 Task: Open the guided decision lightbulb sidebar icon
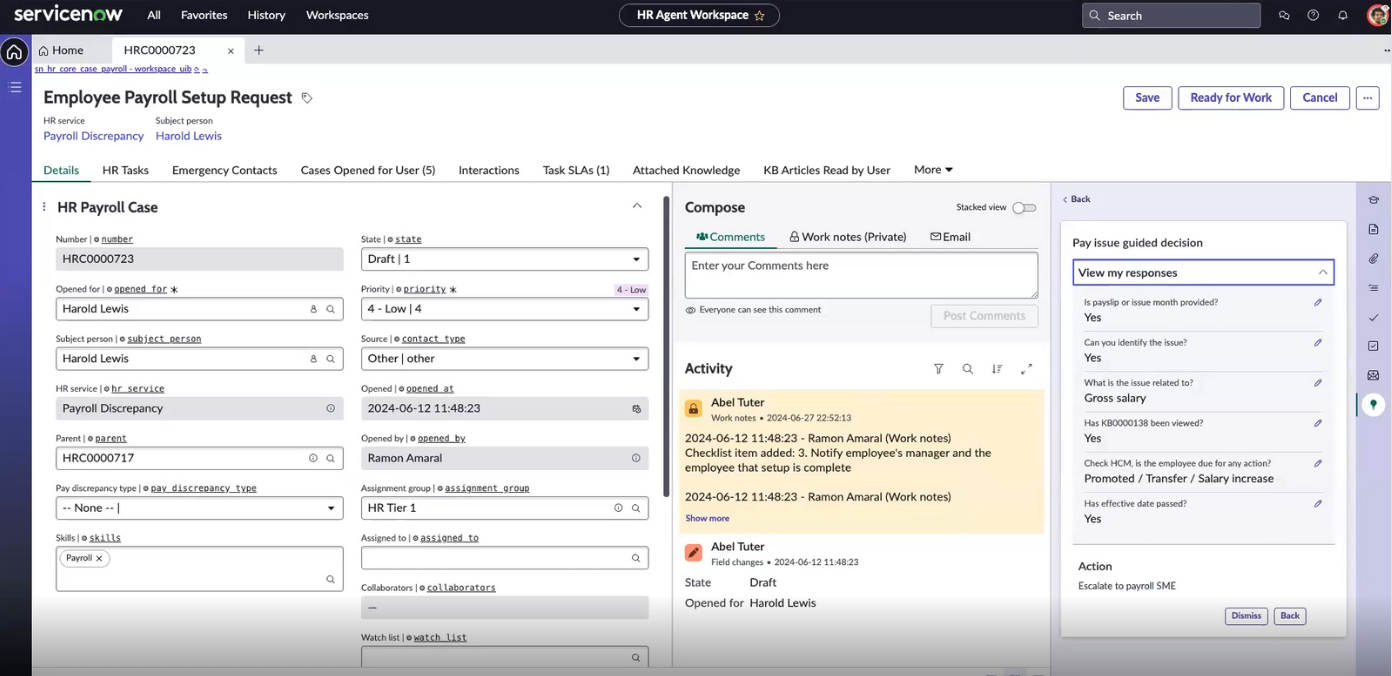click(1374, 404)
